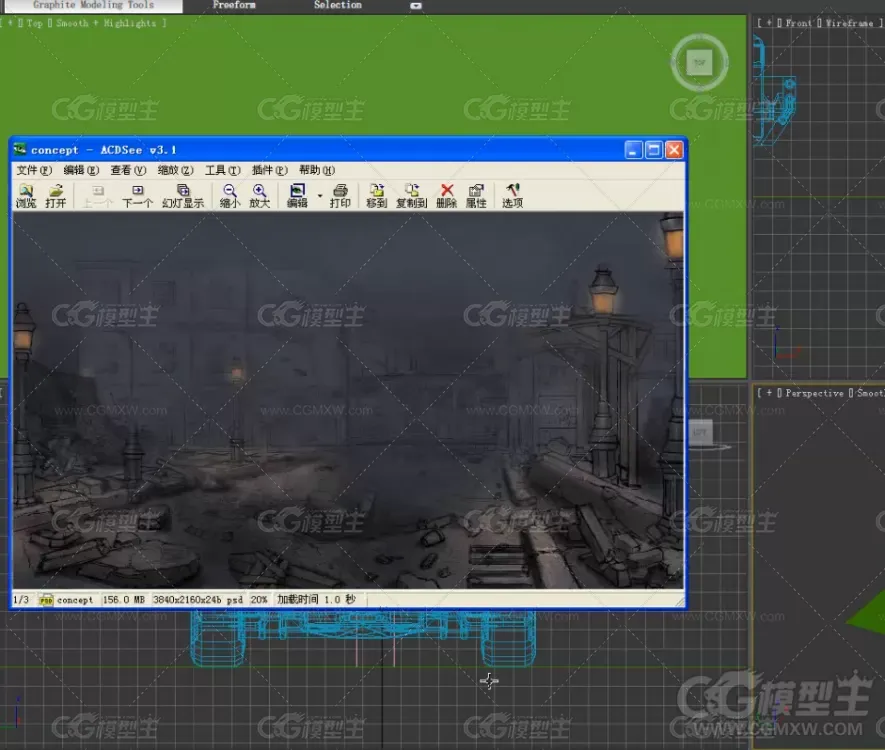Switch to the Graphite Modeling Tools tab
The image size is (885, 750).
pos(93,5)
